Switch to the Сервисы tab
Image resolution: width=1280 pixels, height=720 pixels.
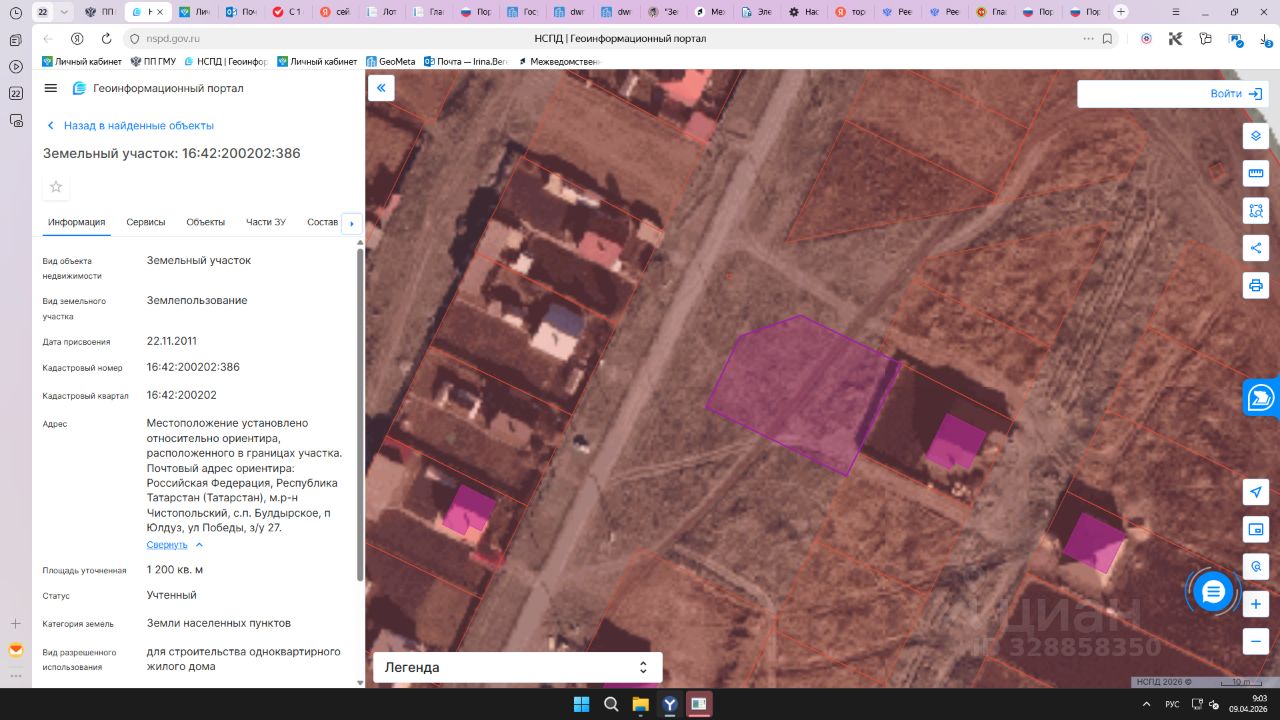tap(146, 222)
